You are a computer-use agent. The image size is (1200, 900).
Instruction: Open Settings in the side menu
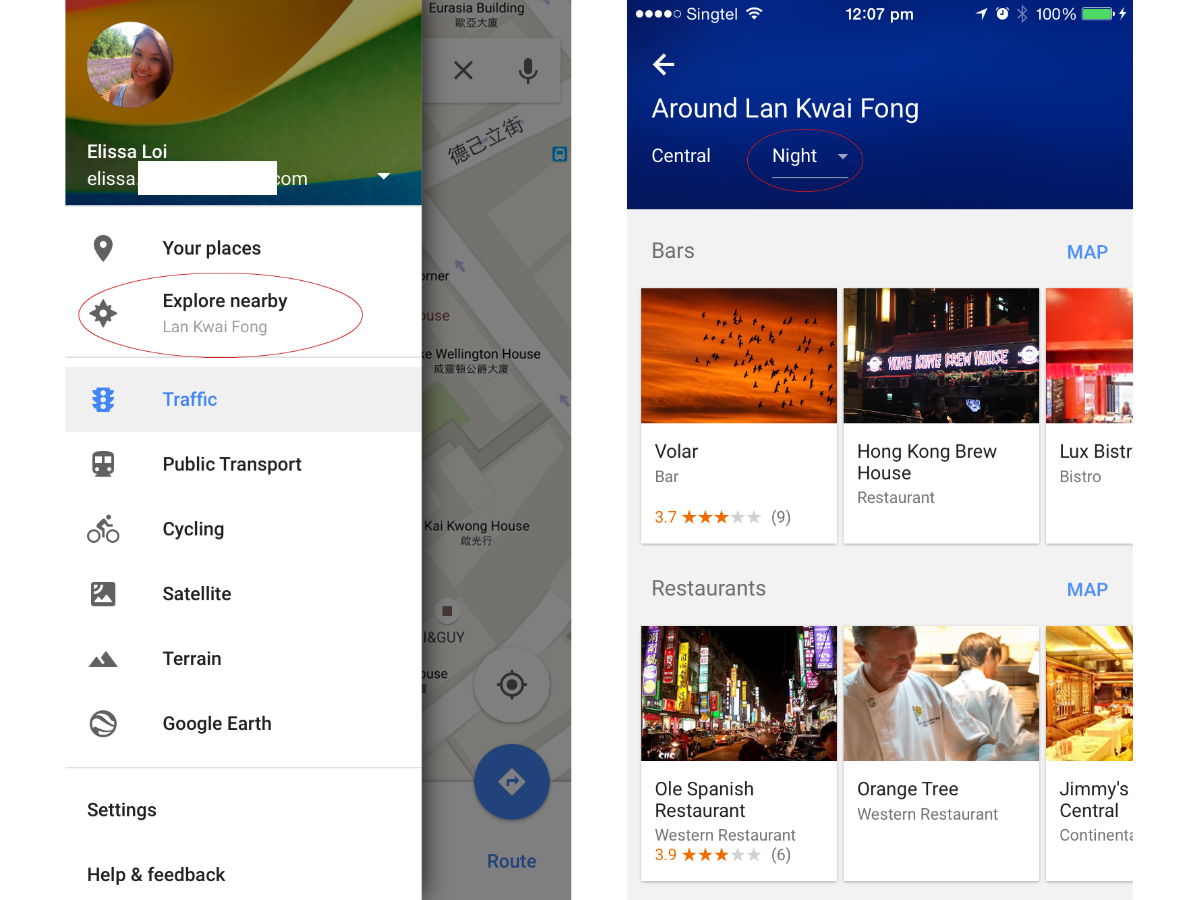(122, 810)
